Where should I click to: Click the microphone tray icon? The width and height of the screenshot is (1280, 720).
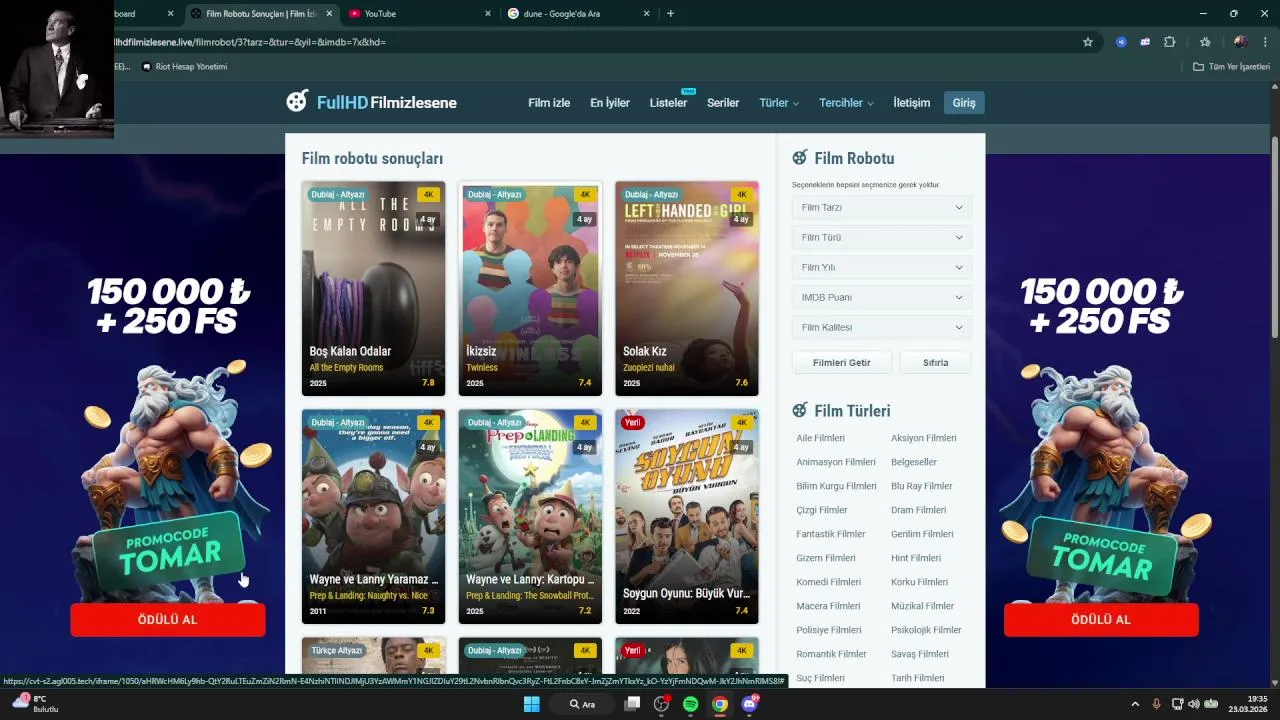pyautogui.click(x=1157, y=704)
